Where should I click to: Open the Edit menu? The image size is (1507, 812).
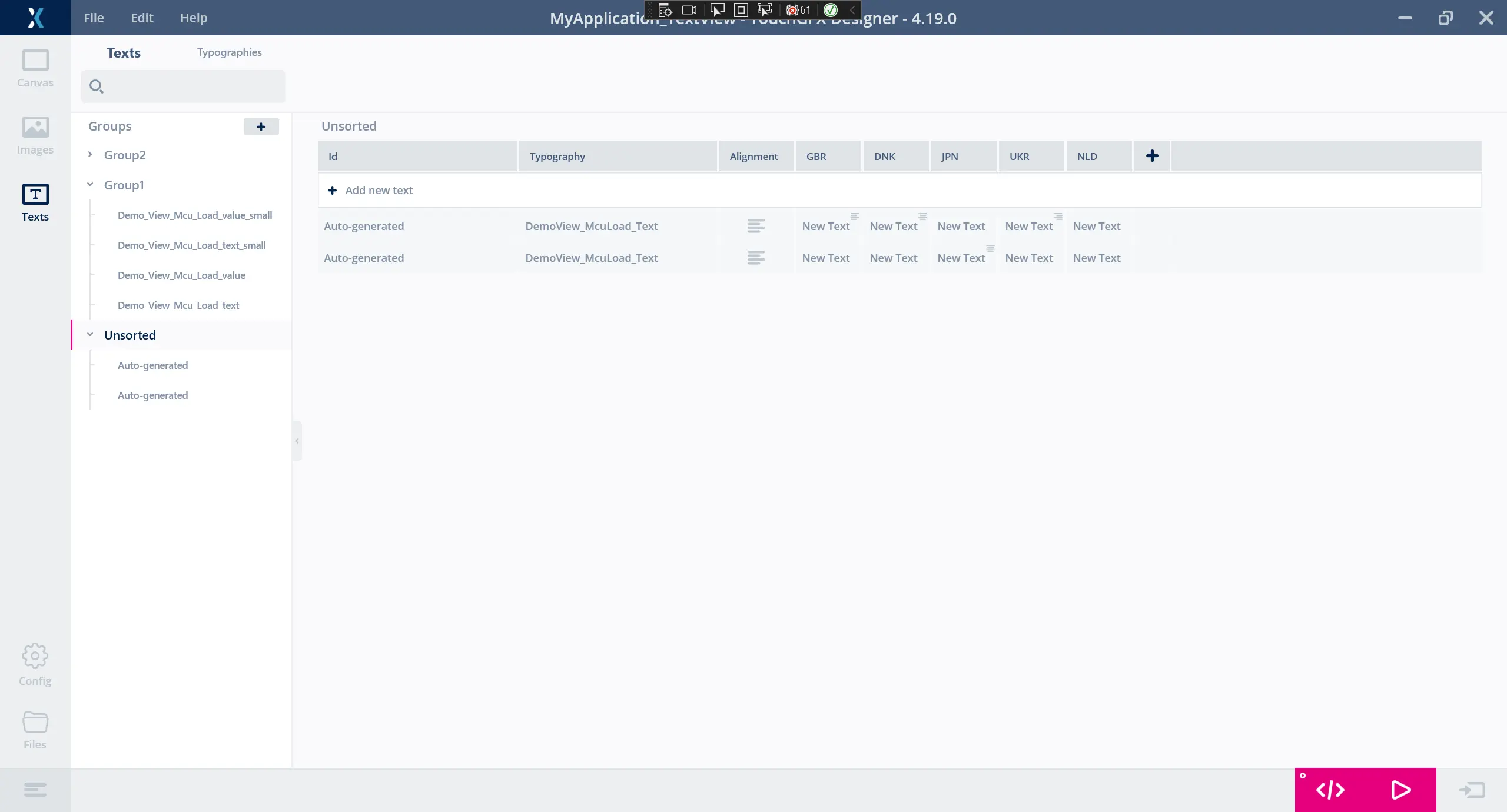pos(142,18)
